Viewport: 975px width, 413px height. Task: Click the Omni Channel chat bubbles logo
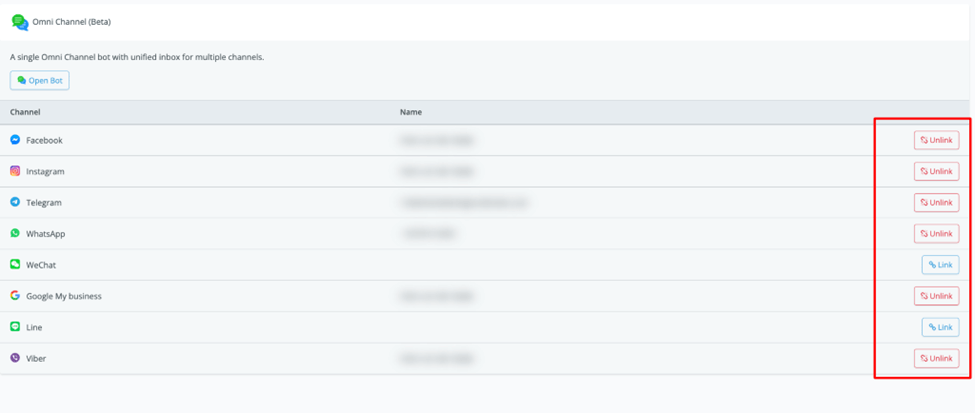coord(20,22)
